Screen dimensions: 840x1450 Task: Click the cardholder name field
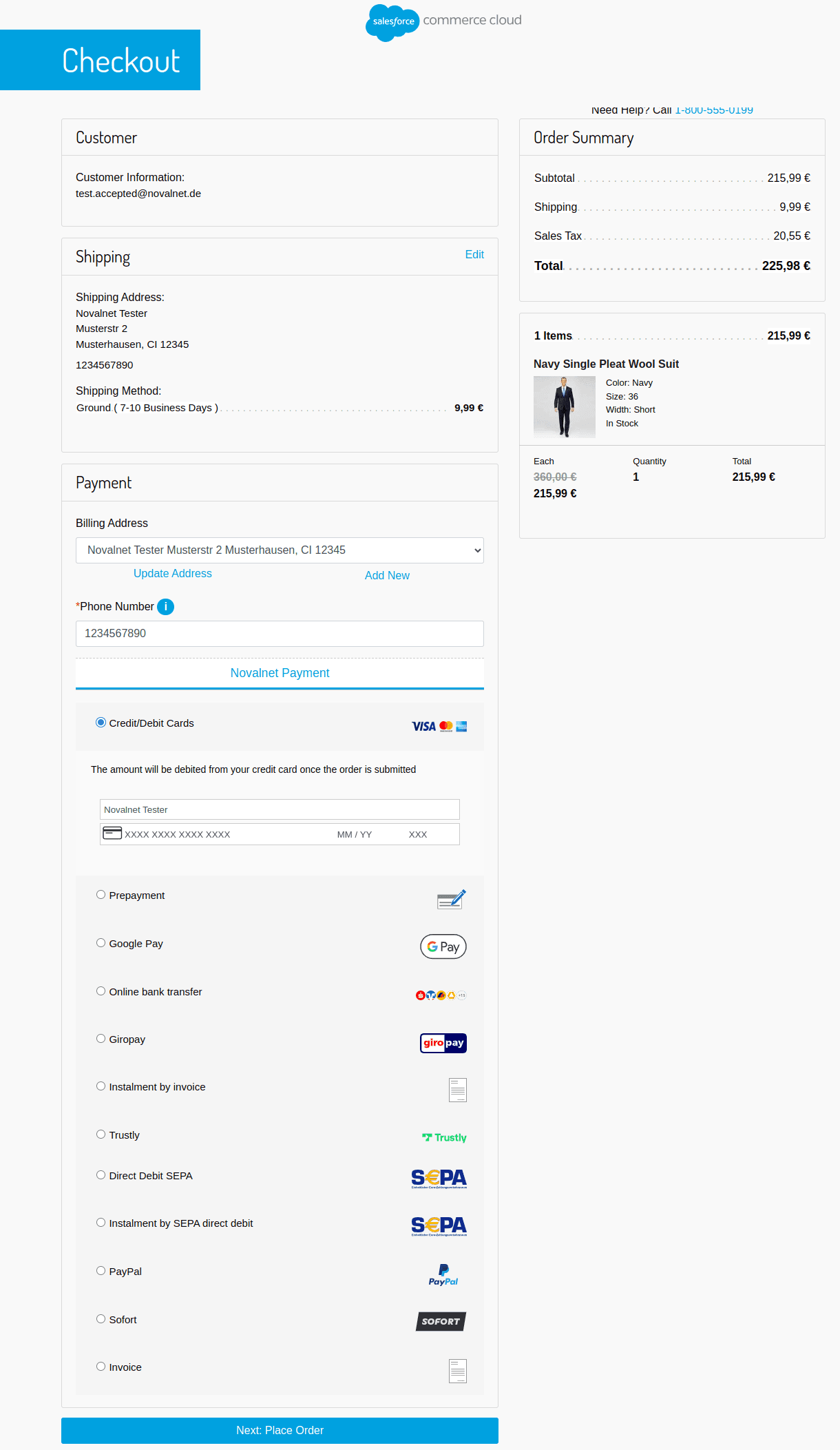pyautogui.click(x=280, y=809)
